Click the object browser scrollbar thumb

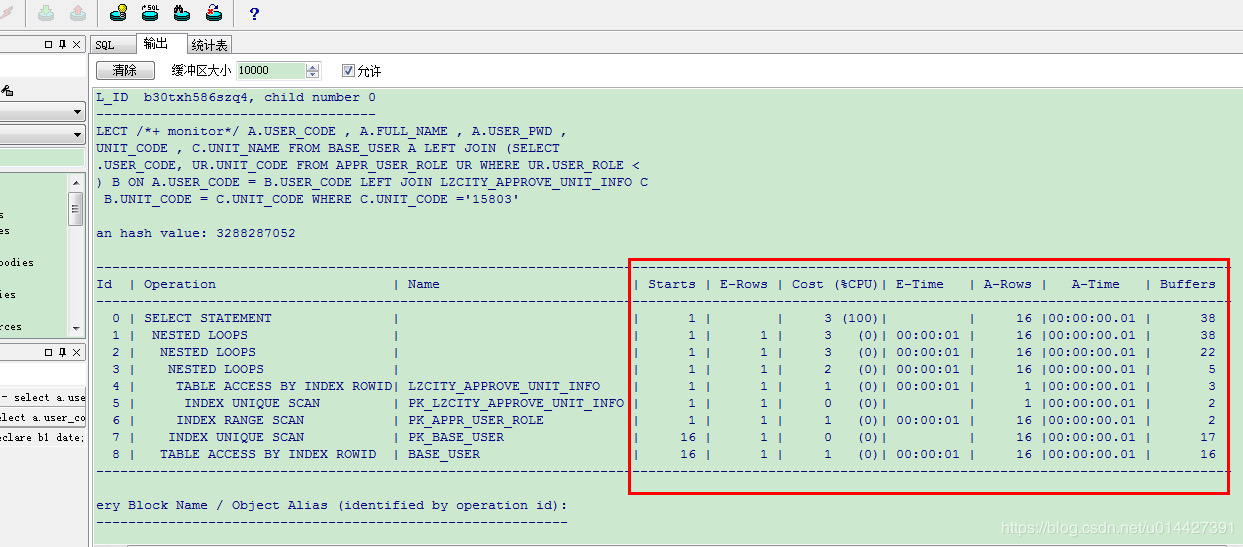click(x=76, y=209)
